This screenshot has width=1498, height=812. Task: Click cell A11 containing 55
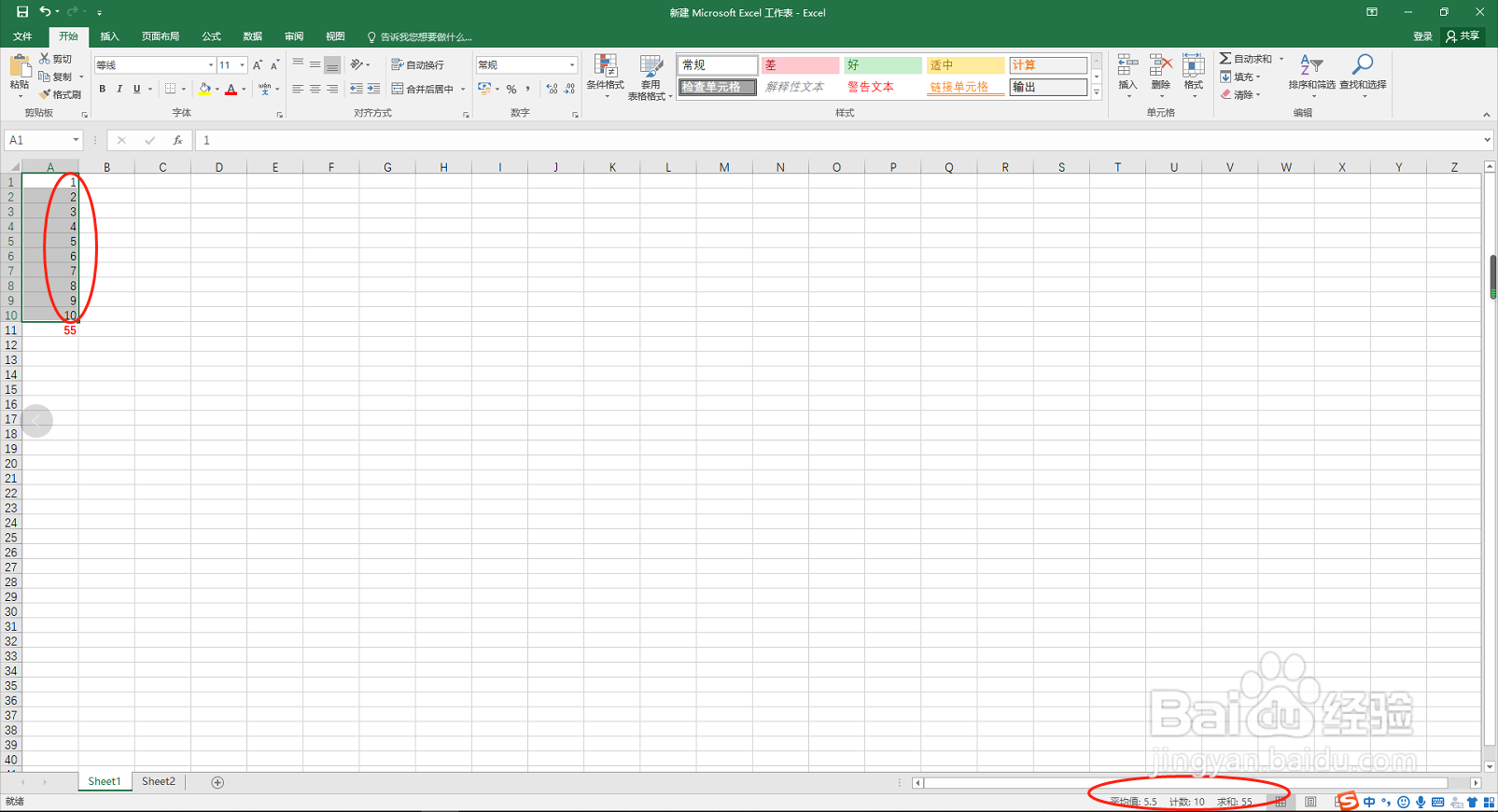click(x=50, y=330)
